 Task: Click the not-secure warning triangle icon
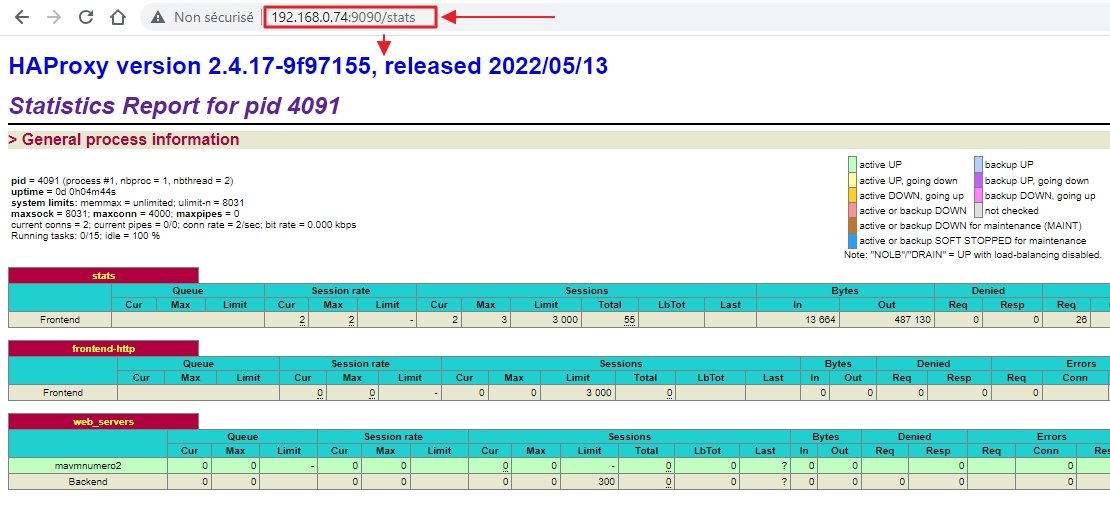tap(157, 18)
